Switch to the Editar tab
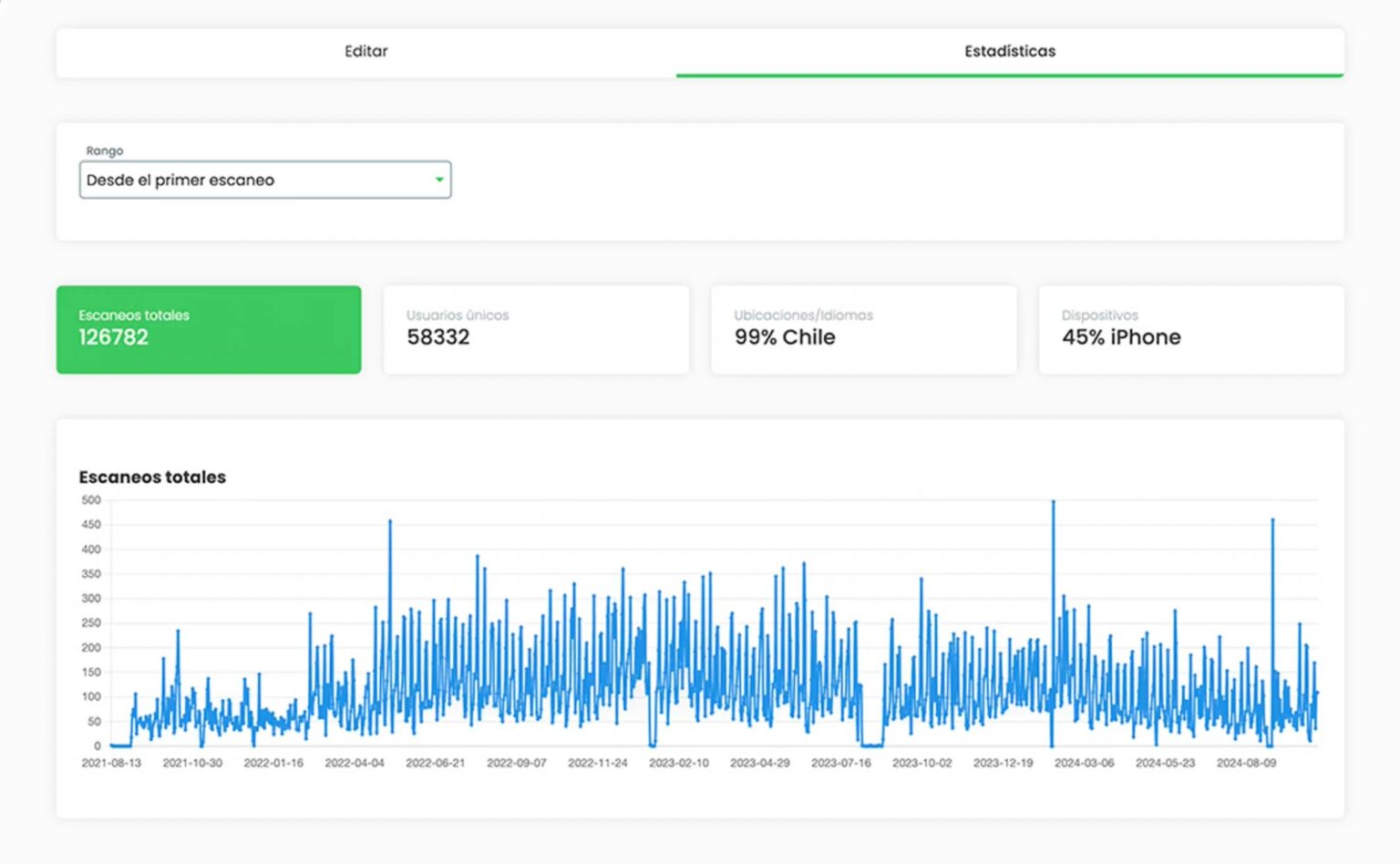This screenshot has width=1400, height=864. (365, 52)
